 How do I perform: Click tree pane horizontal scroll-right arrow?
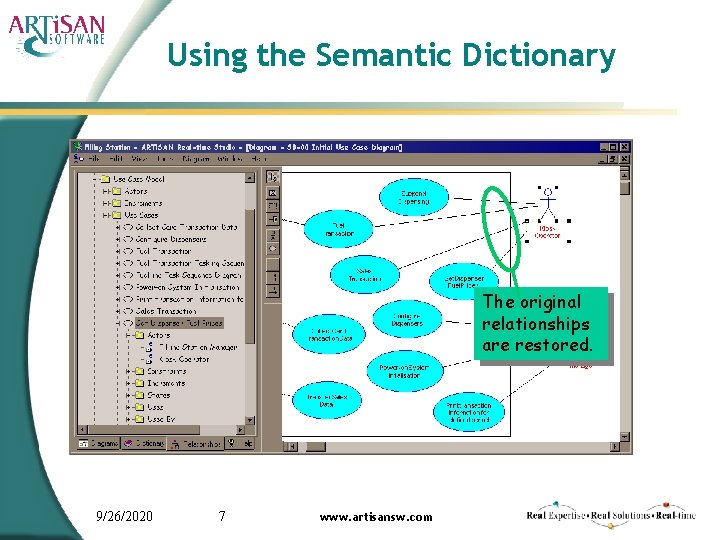(x=240, y=430)
